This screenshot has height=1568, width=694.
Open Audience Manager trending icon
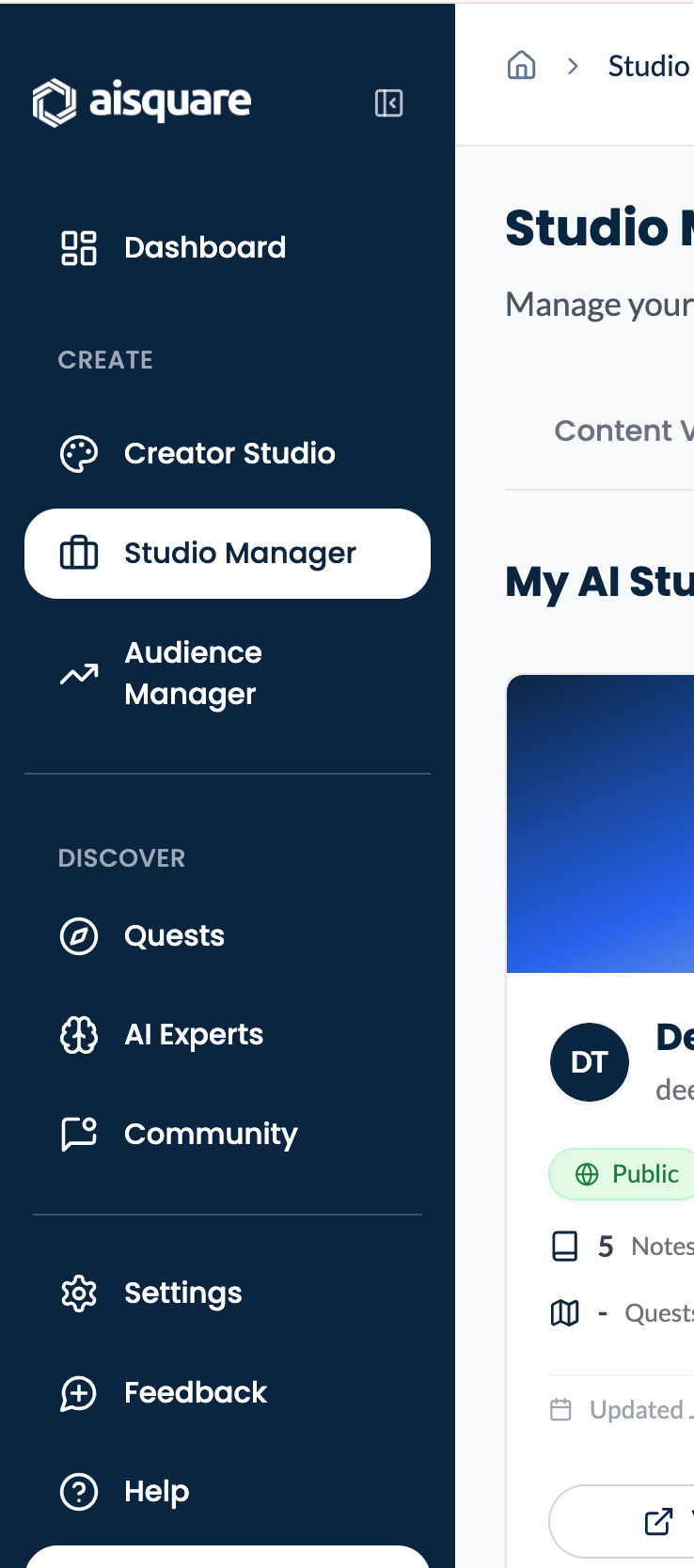pyautogui.click(x=79, y=673)
